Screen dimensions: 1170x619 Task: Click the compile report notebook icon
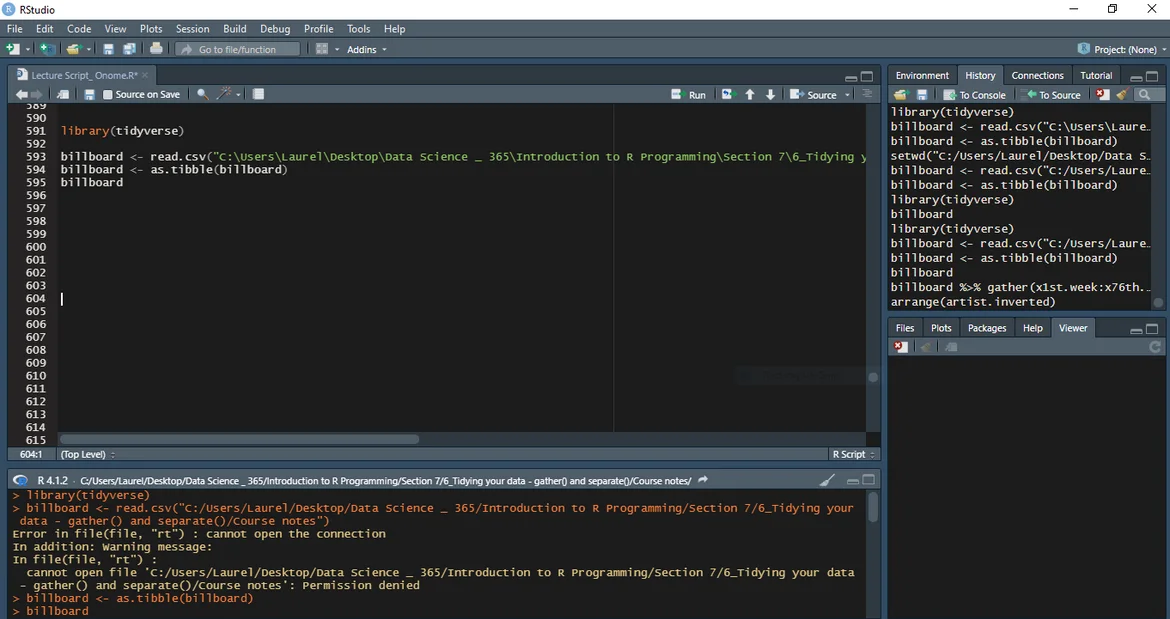[258, 94]
